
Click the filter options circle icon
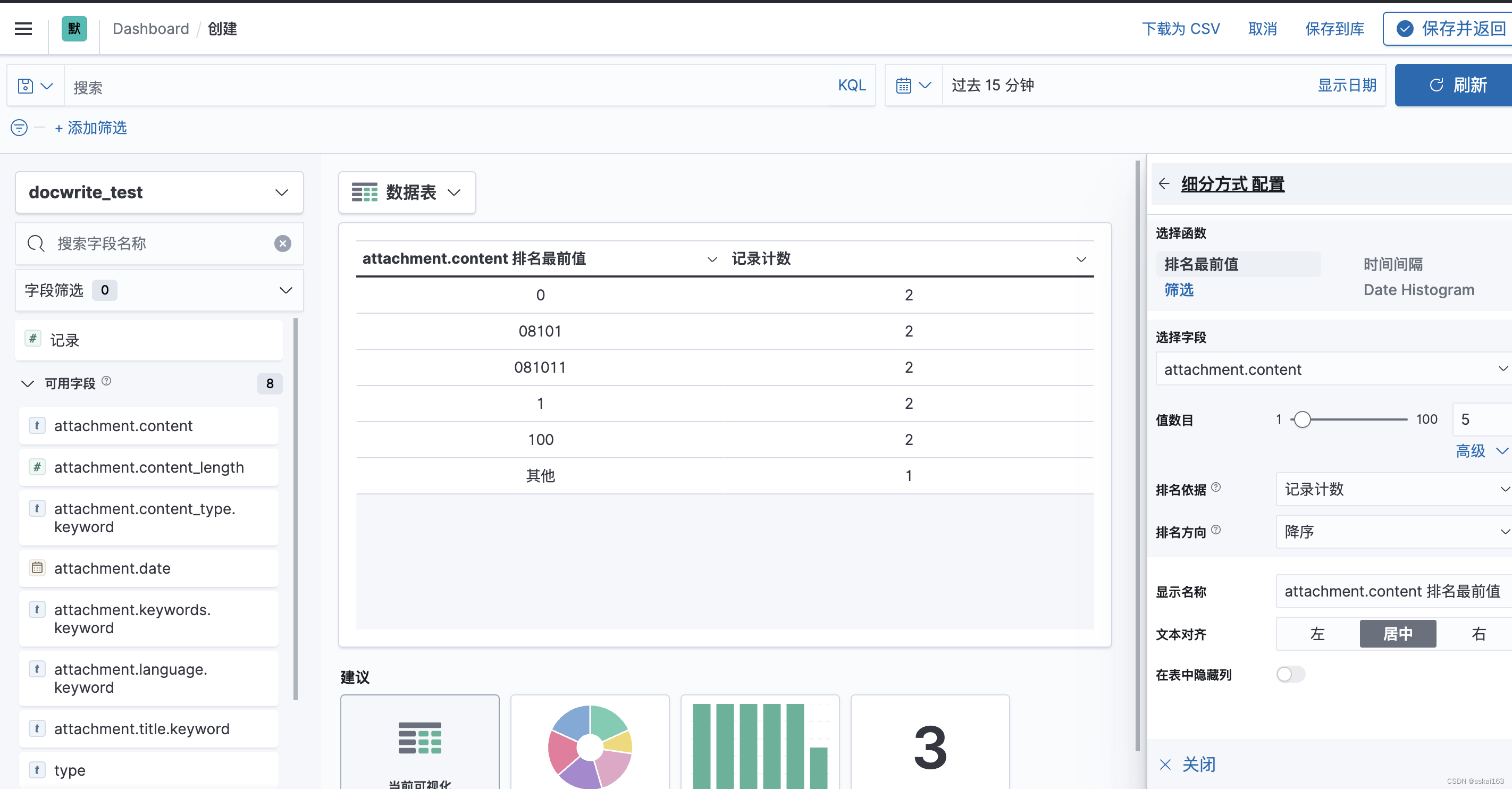pos(19,128)
